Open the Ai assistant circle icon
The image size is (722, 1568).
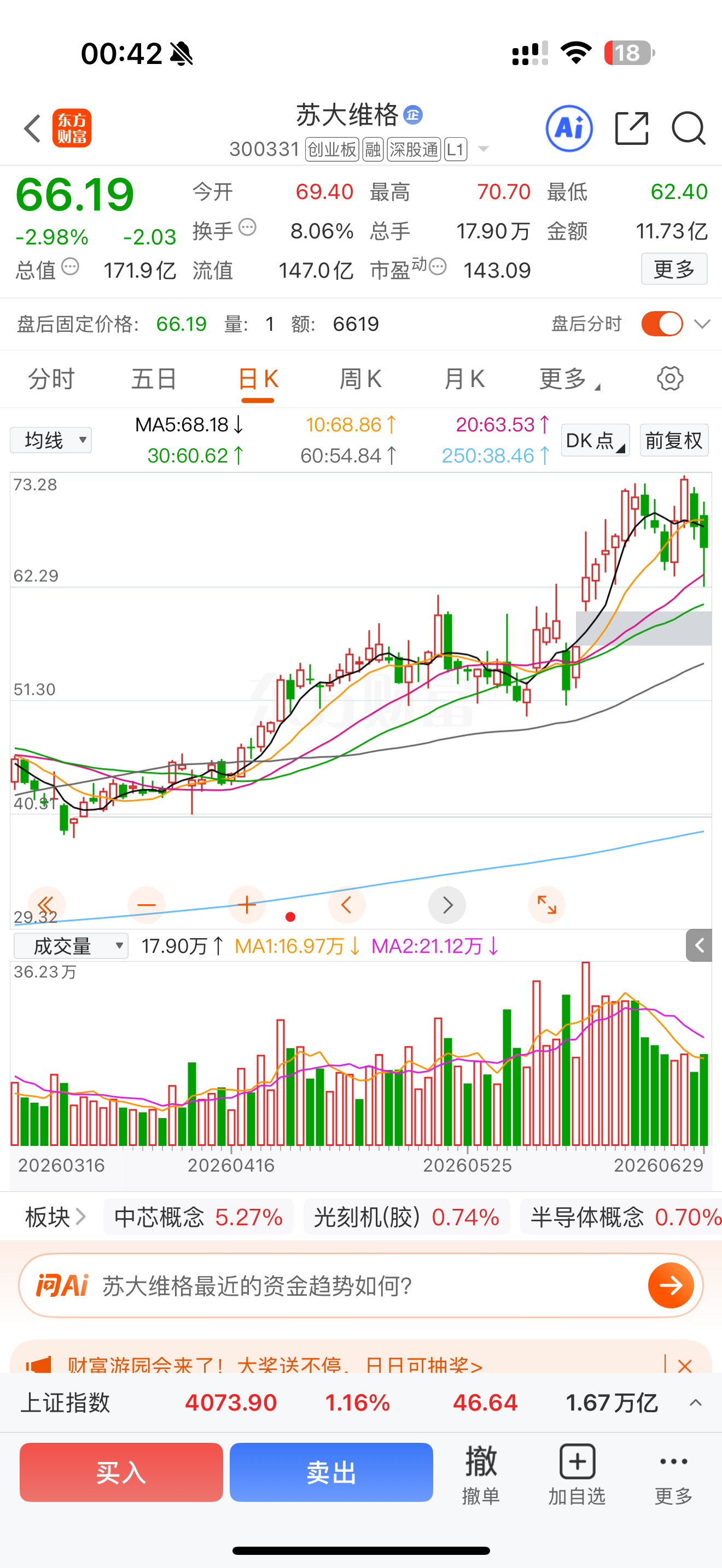pyautogui.click(x=569, y=128)
